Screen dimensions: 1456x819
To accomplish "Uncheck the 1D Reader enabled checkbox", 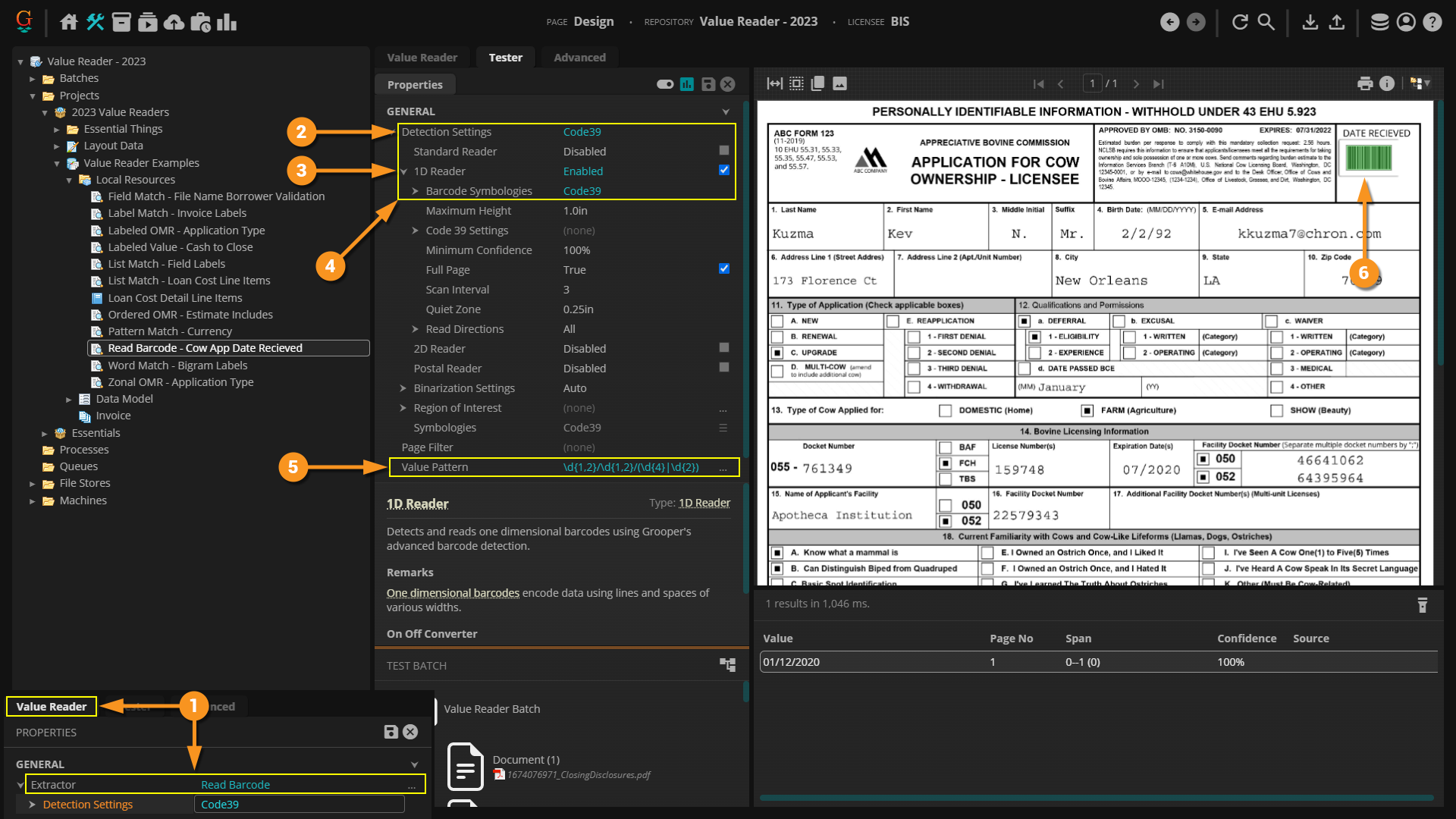I will pyautogui.click(x=723, y=171).
